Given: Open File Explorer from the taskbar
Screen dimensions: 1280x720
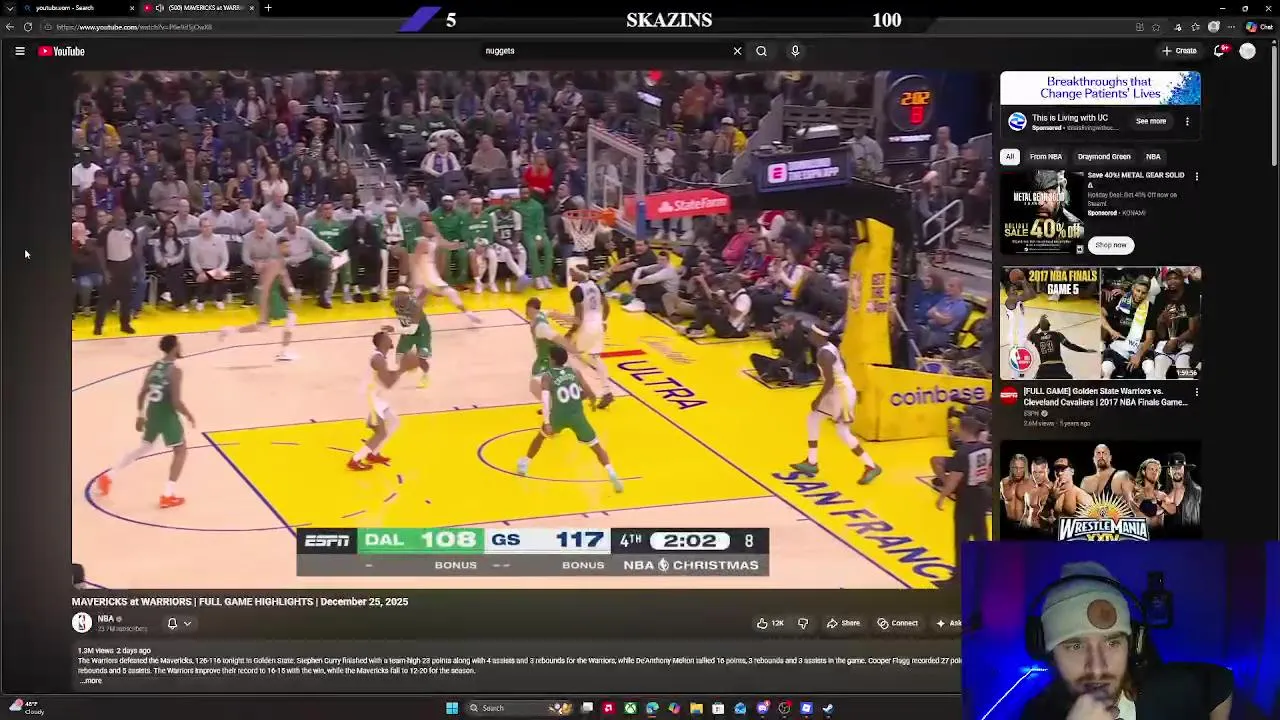Looking at the screenshot, I should [696, 708].
